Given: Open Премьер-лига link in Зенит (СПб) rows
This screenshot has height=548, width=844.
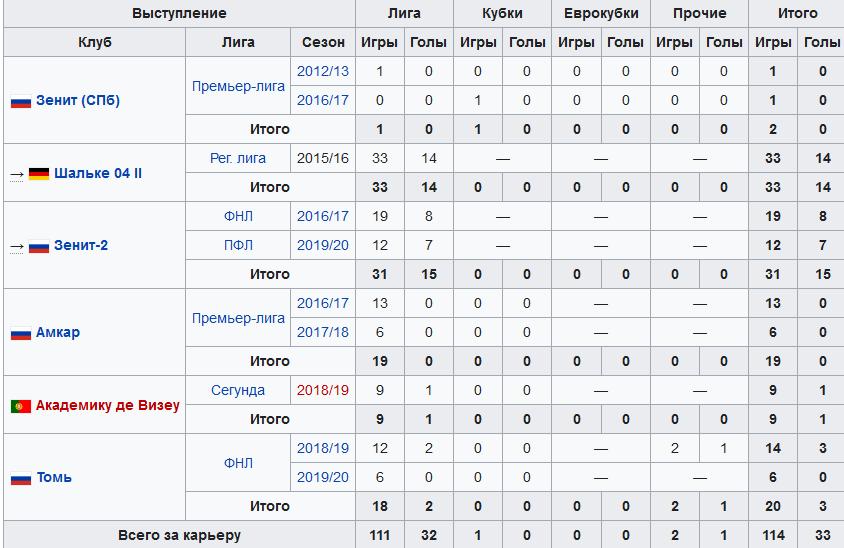Looking at the screenshot, I should pyautogui.click(x=238, y=86).
